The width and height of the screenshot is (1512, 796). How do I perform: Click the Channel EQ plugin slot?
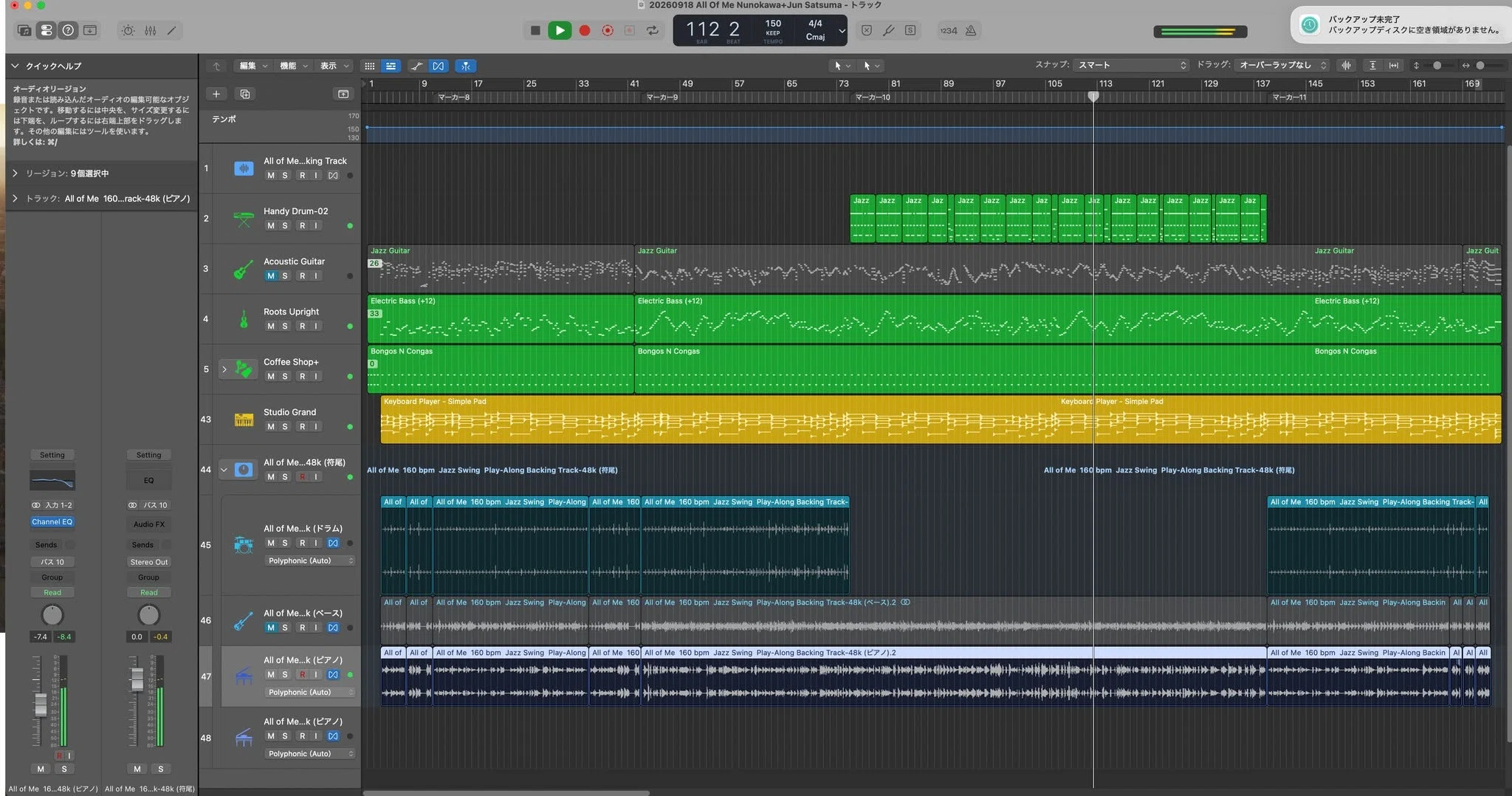(x=52, y=521)
